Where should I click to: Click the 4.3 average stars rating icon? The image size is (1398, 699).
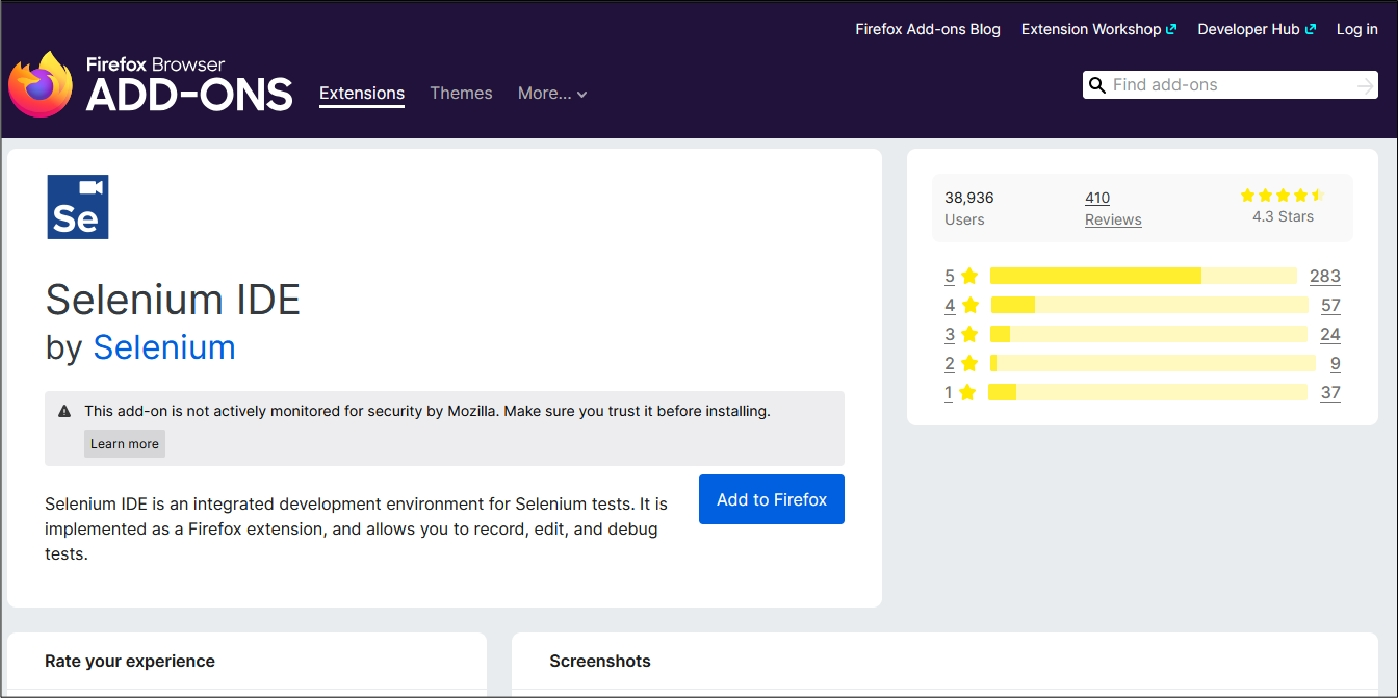click(1282, 196)
